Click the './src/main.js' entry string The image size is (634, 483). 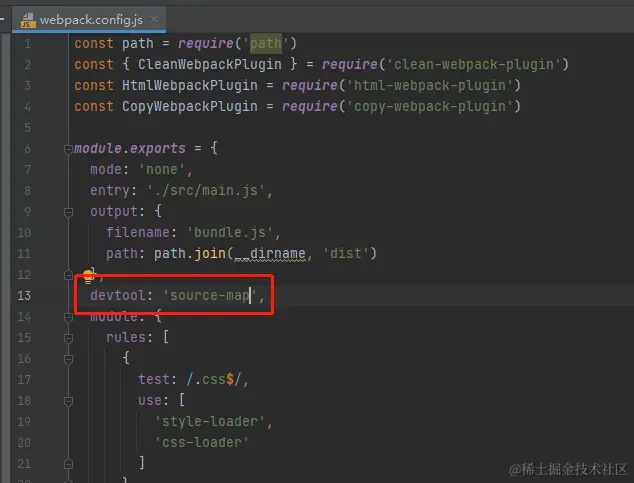pos(206,190)
